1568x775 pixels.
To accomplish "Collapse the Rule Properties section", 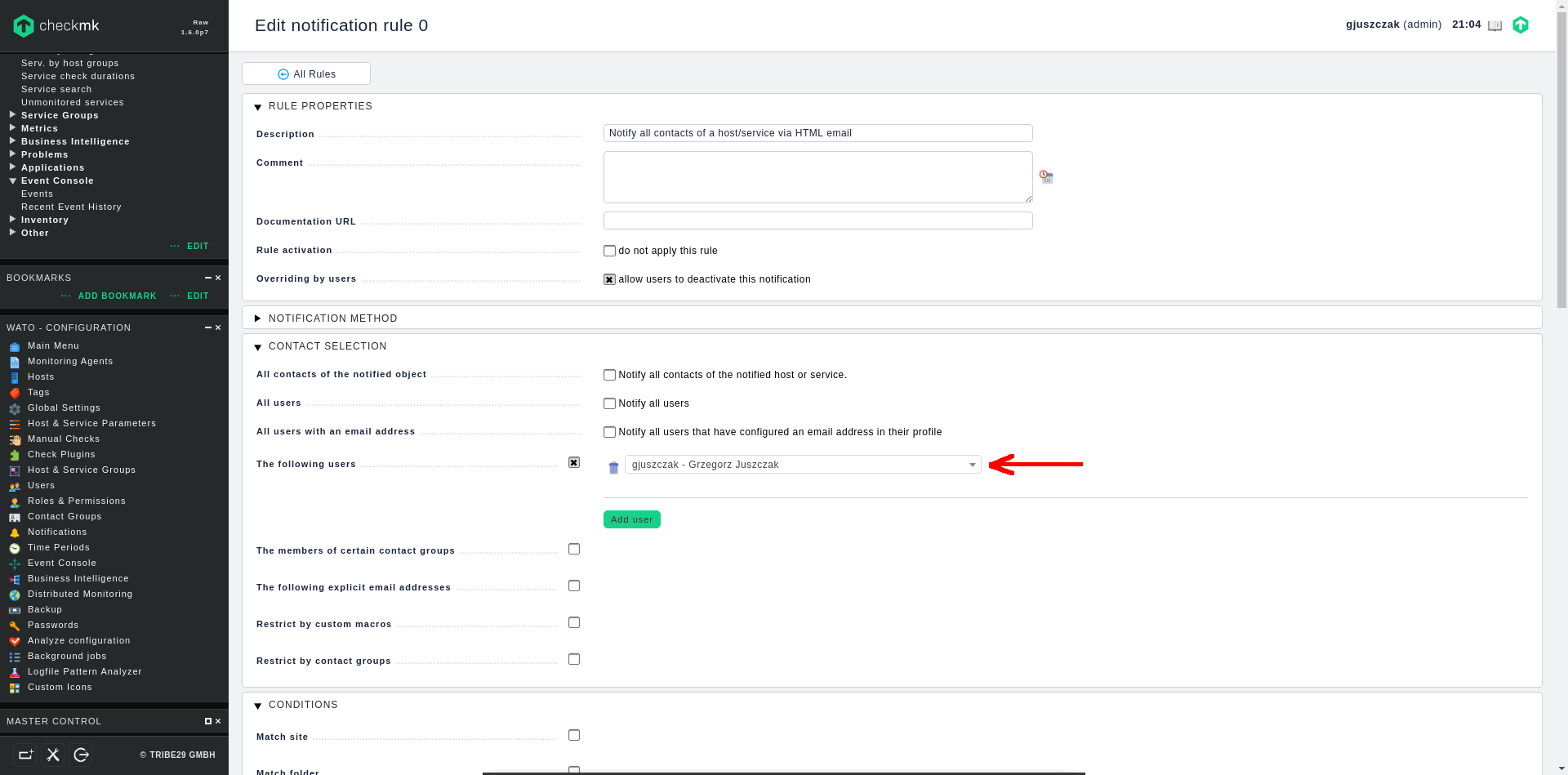I will [319, 106].
